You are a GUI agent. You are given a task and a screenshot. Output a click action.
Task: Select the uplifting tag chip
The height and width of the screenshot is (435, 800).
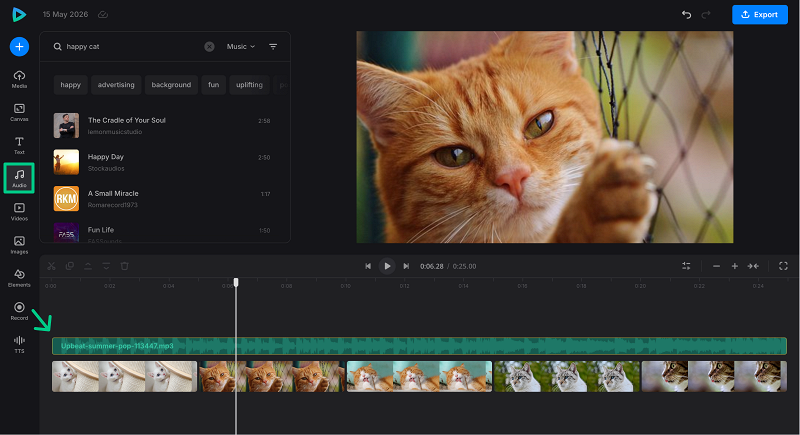249,85
